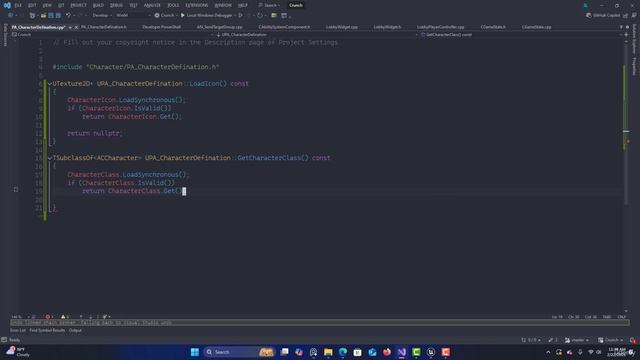
Task: Open the Debug menu
Action: pos(116,5)
